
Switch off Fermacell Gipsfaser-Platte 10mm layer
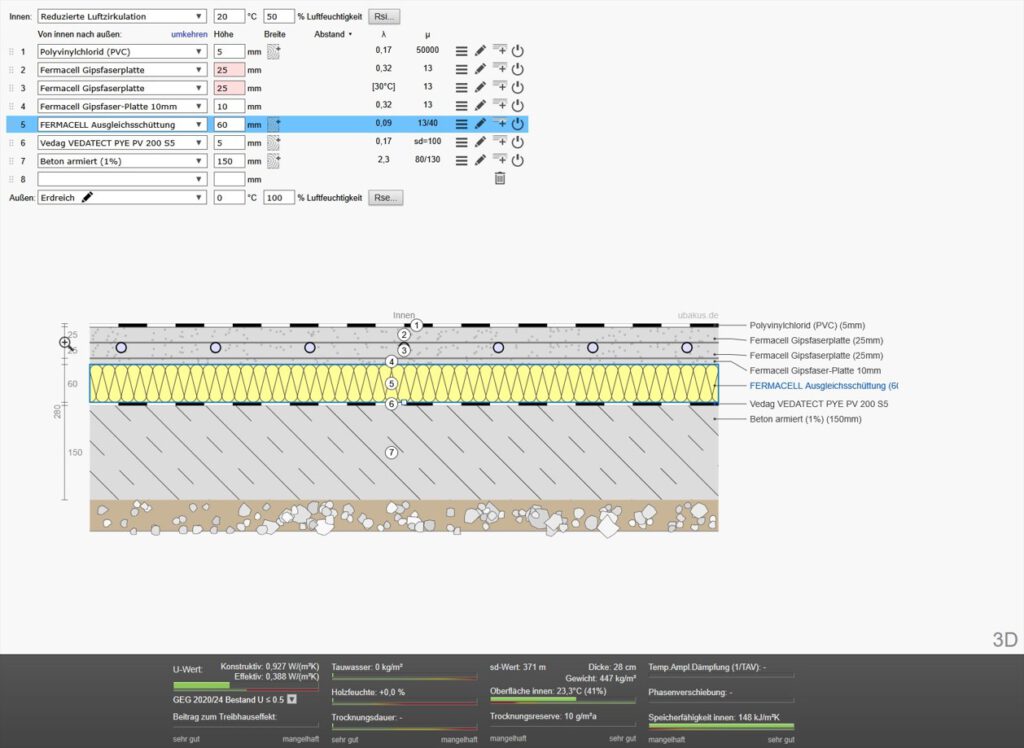coord(518,106)
